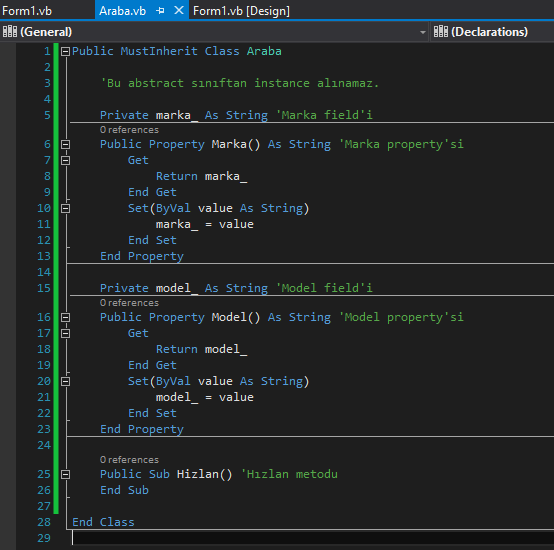Viewport: 554px width, 550px height.
Task: Click the MustInherit keyword on line 1
Action: tap(159, 51)
